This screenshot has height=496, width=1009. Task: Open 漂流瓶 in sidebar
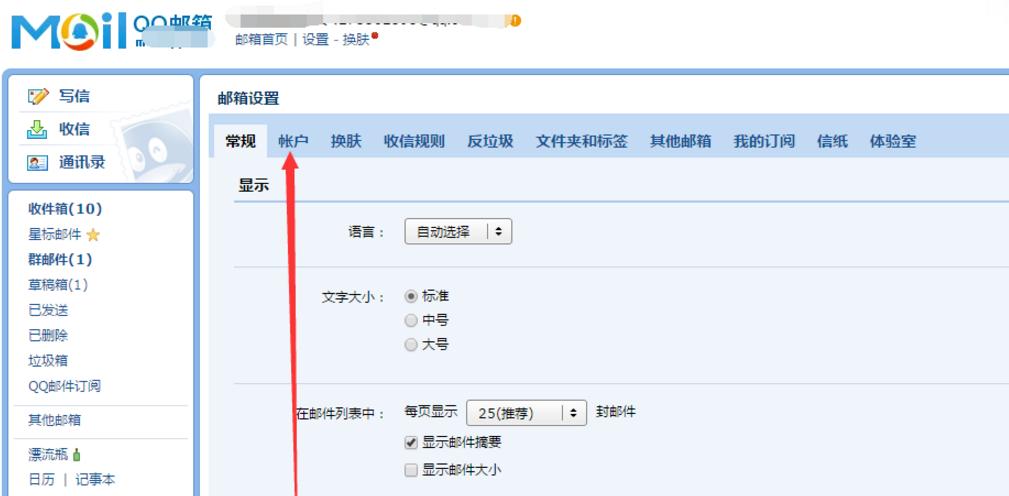coord(48,455)
